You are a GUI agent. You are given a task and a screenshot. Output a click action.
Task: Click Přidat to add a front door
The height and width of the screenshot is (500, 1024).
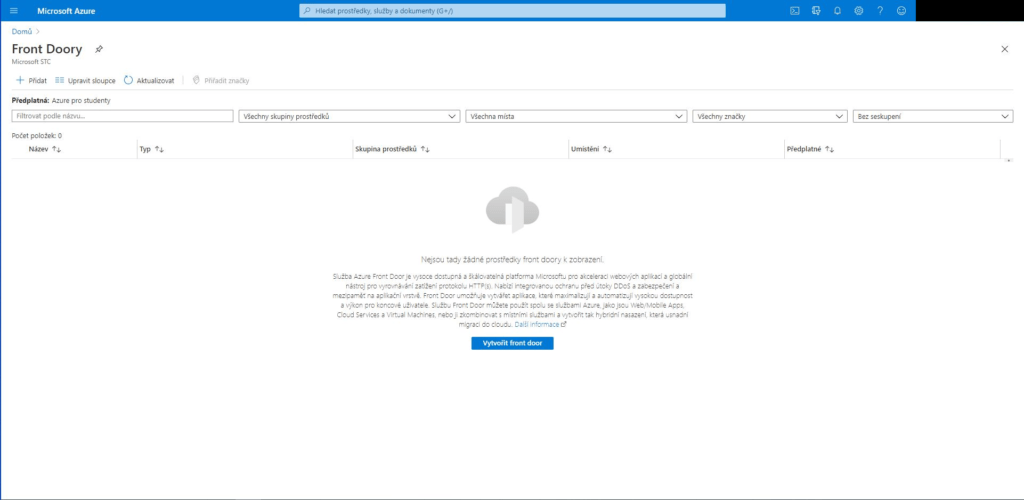(31, 80)
